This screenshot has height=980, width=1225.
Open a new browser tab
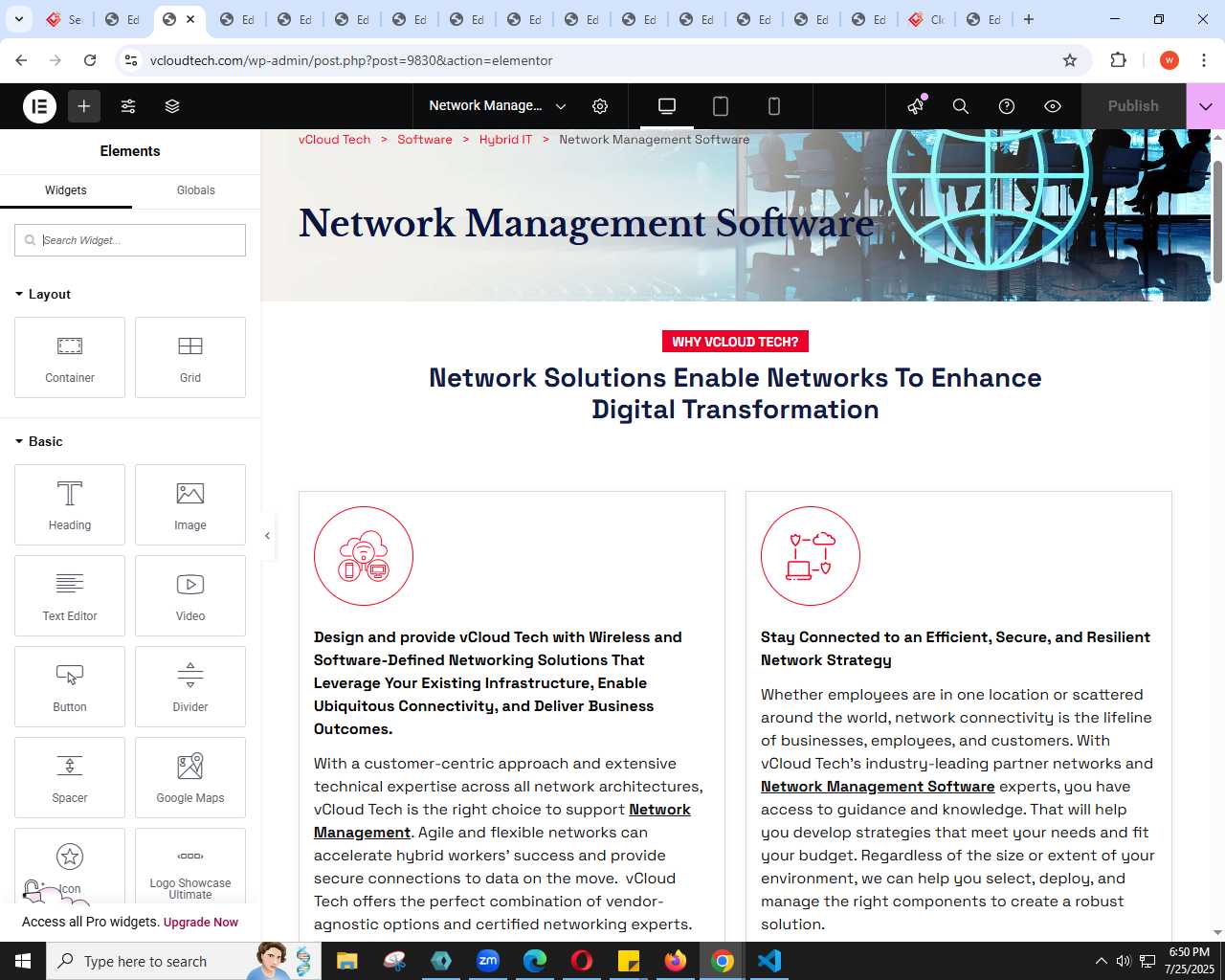coord(1029,19)
